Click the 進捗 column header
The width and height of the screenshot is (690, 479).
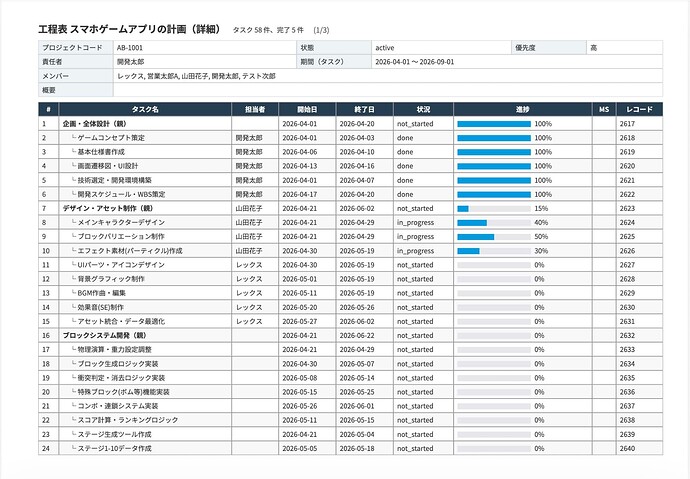click(x=522, y=110)
